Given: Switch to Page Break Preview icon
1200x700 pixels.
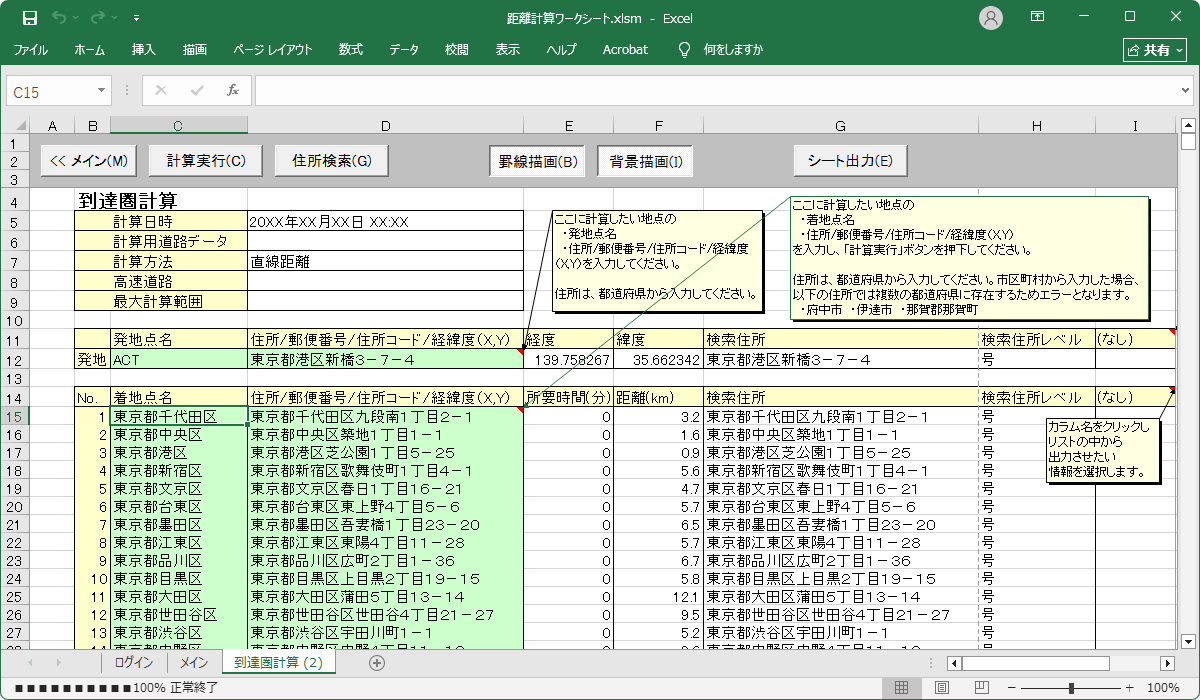Looking at the screenshot, I should coord(981,687).
